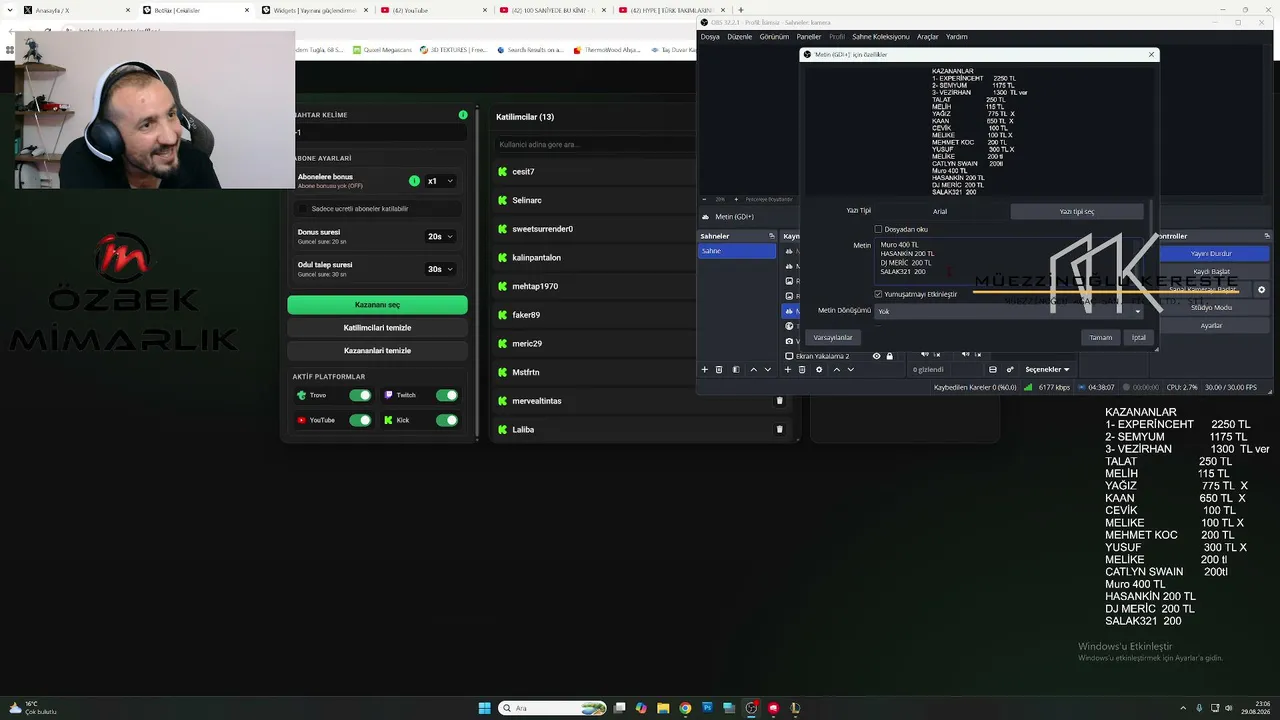Toggle the Twitch platform switch
This screenshot has width=1280, height=720.
pos(446,395)
